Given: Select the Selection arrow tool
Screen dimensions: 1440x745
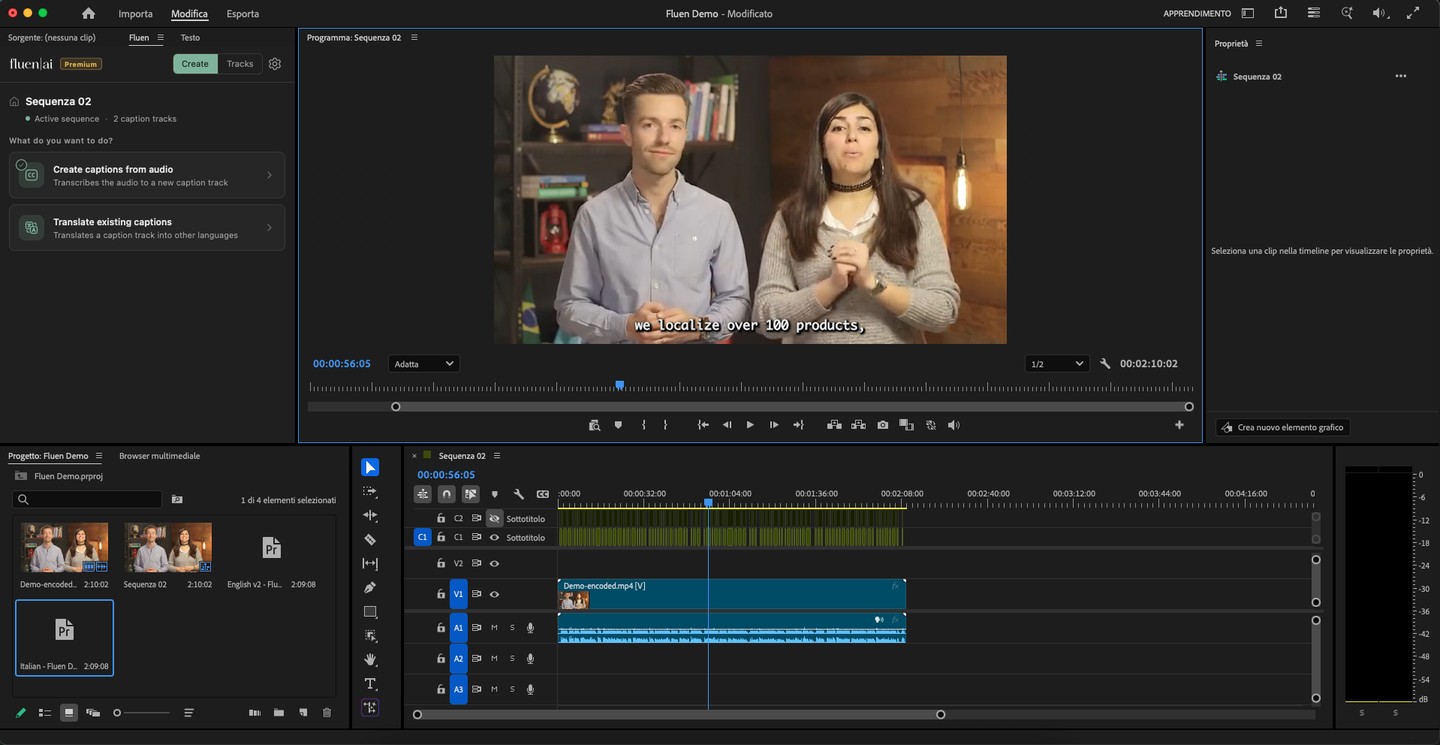Looking at the screenshot, I should point(370,467).
